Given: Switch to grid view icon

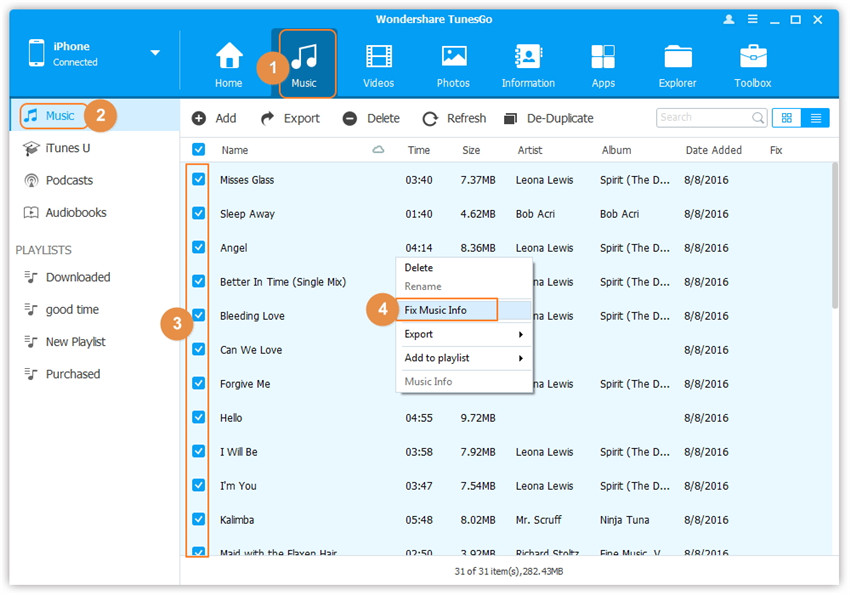Looking at the screenshot, I should coord(786,118).
